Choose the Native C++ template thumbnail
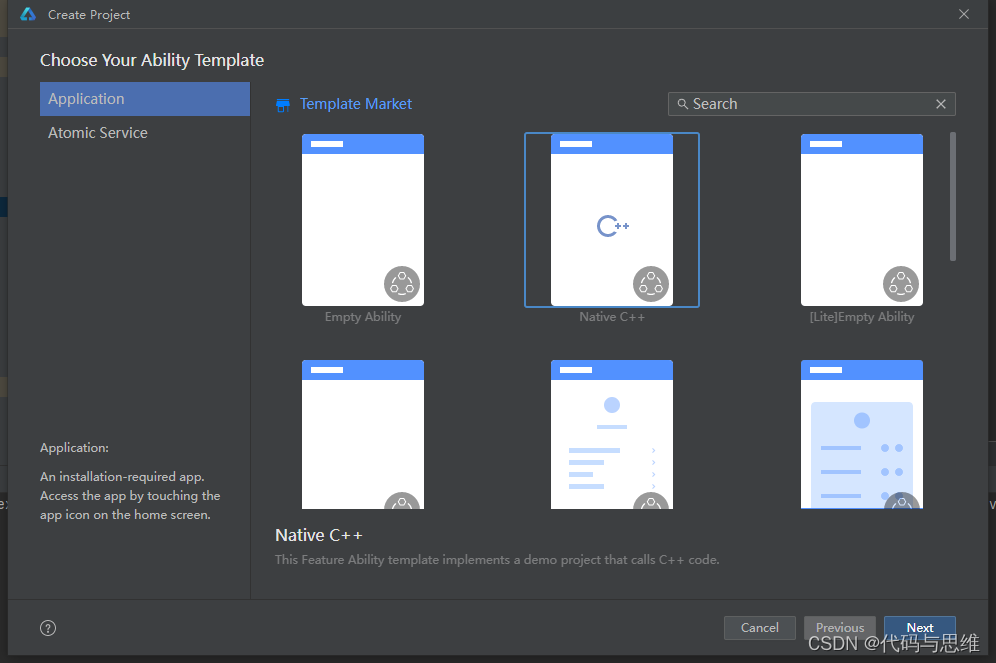This screenshot has height=663, width=996. [612, 220]
